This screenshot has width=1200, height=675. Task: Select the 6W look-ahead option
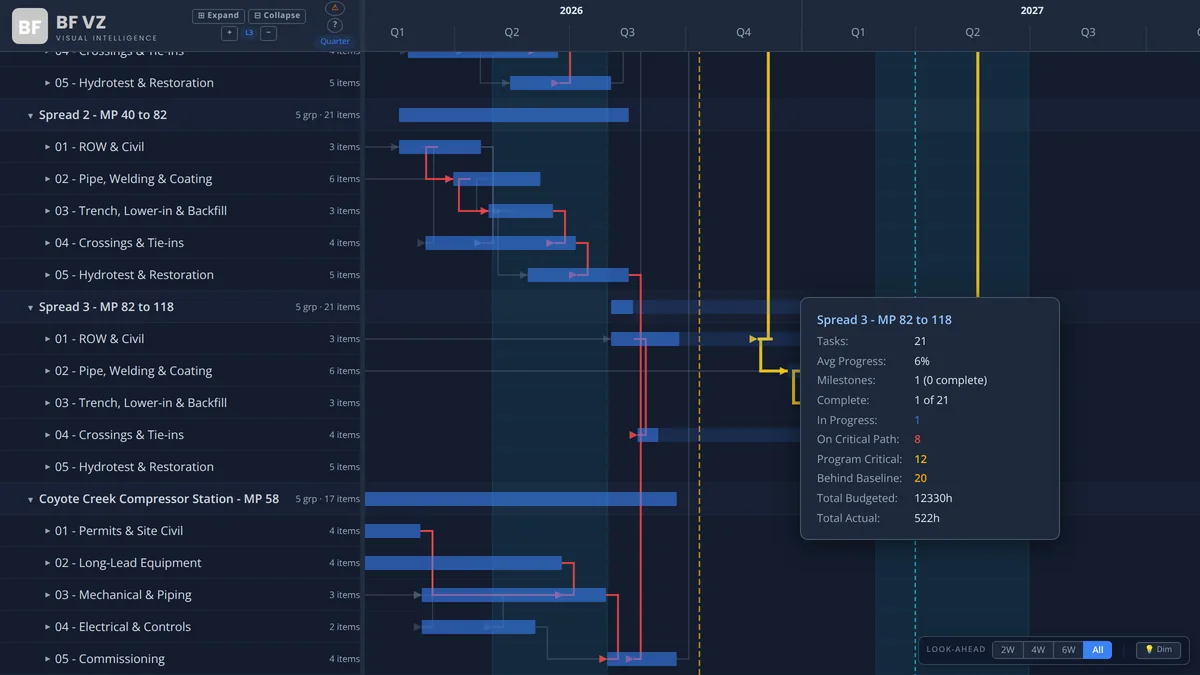(x=1068, y=650)
